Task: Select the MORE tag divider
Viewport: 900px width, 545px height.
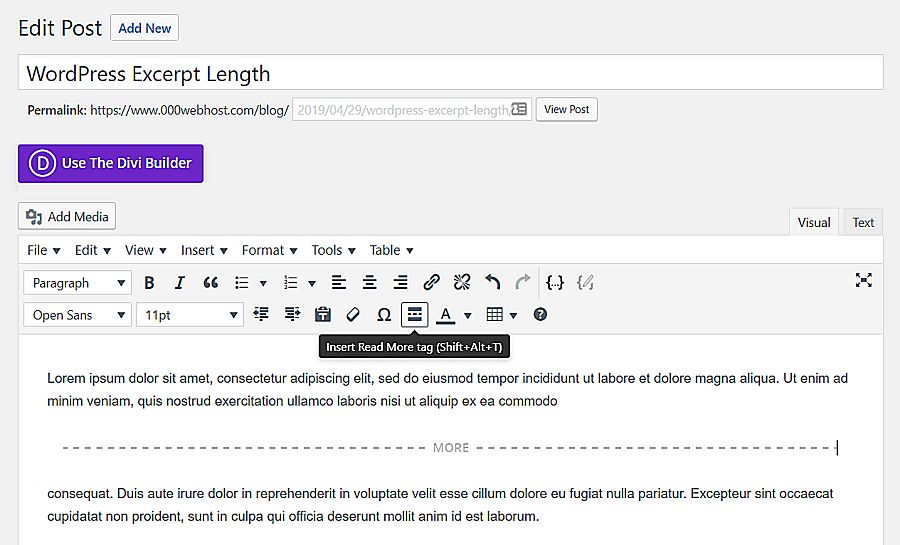Action: [x=451, y=447]
